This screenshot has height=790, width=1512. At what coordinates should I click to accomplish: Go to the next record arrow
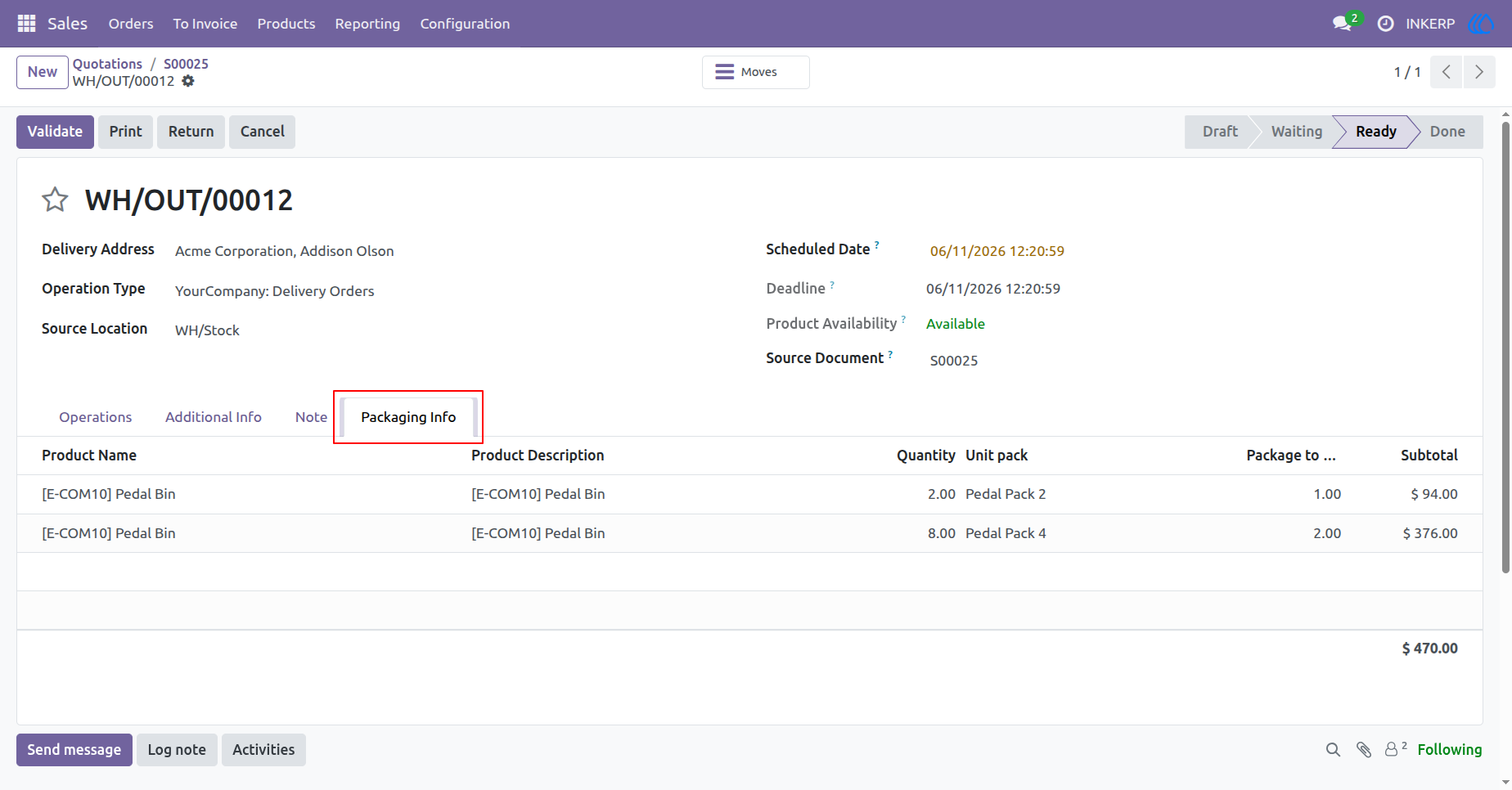point(1479,72)
